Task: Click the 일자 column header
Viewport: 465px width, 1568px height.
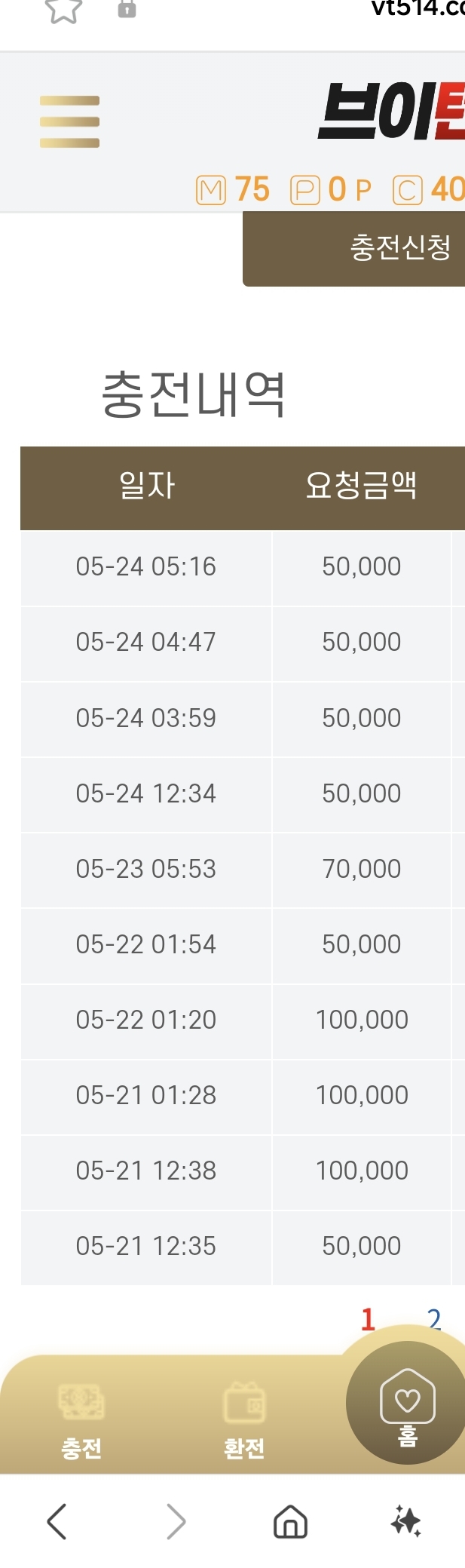Action: 146,485
